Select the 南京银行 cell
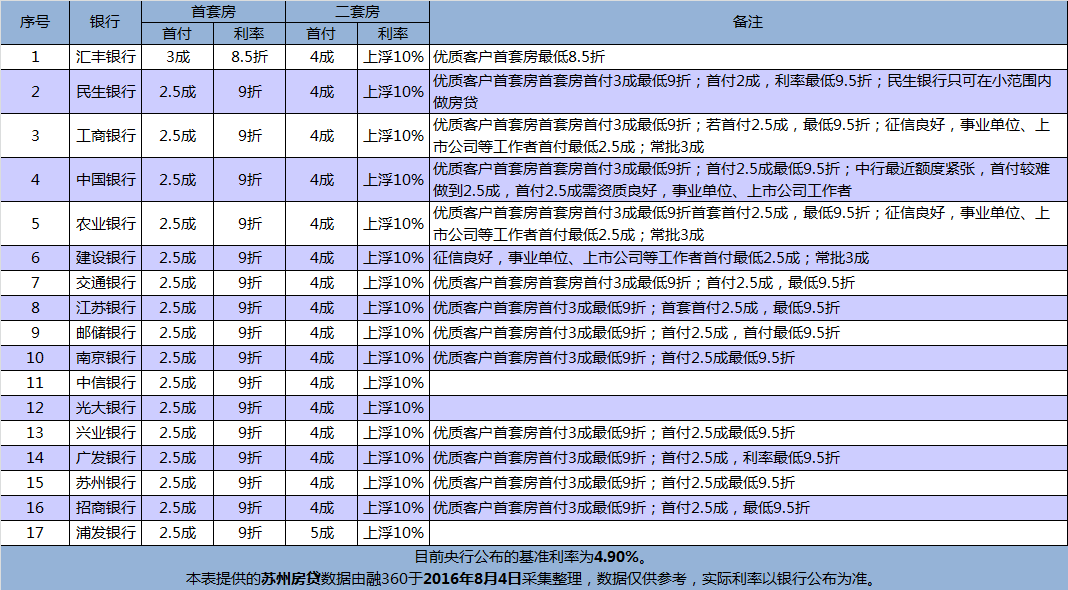The width and height of the screenshot is (1068, 590). pos(106,358)
